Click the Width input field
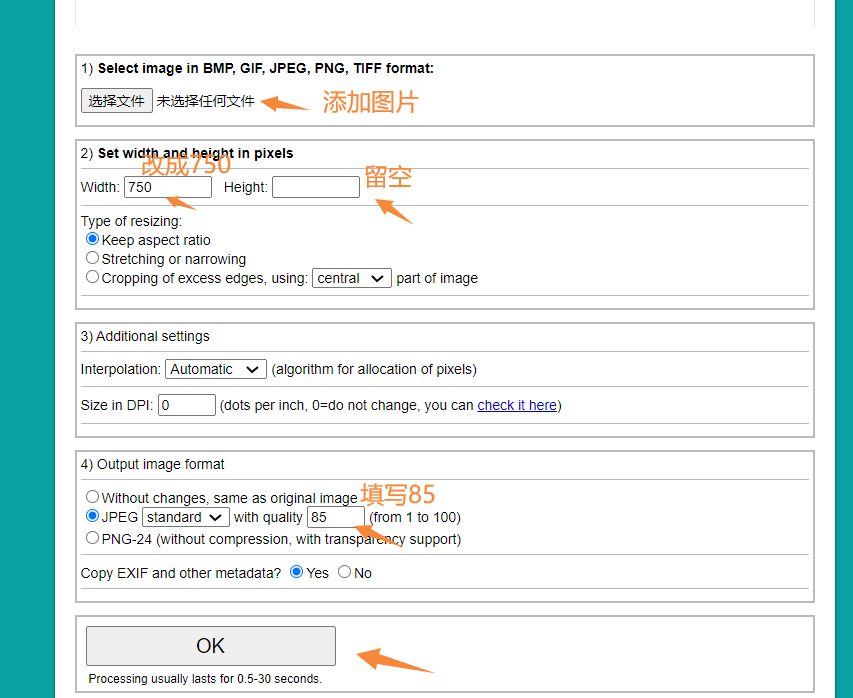 coord(168,187)
